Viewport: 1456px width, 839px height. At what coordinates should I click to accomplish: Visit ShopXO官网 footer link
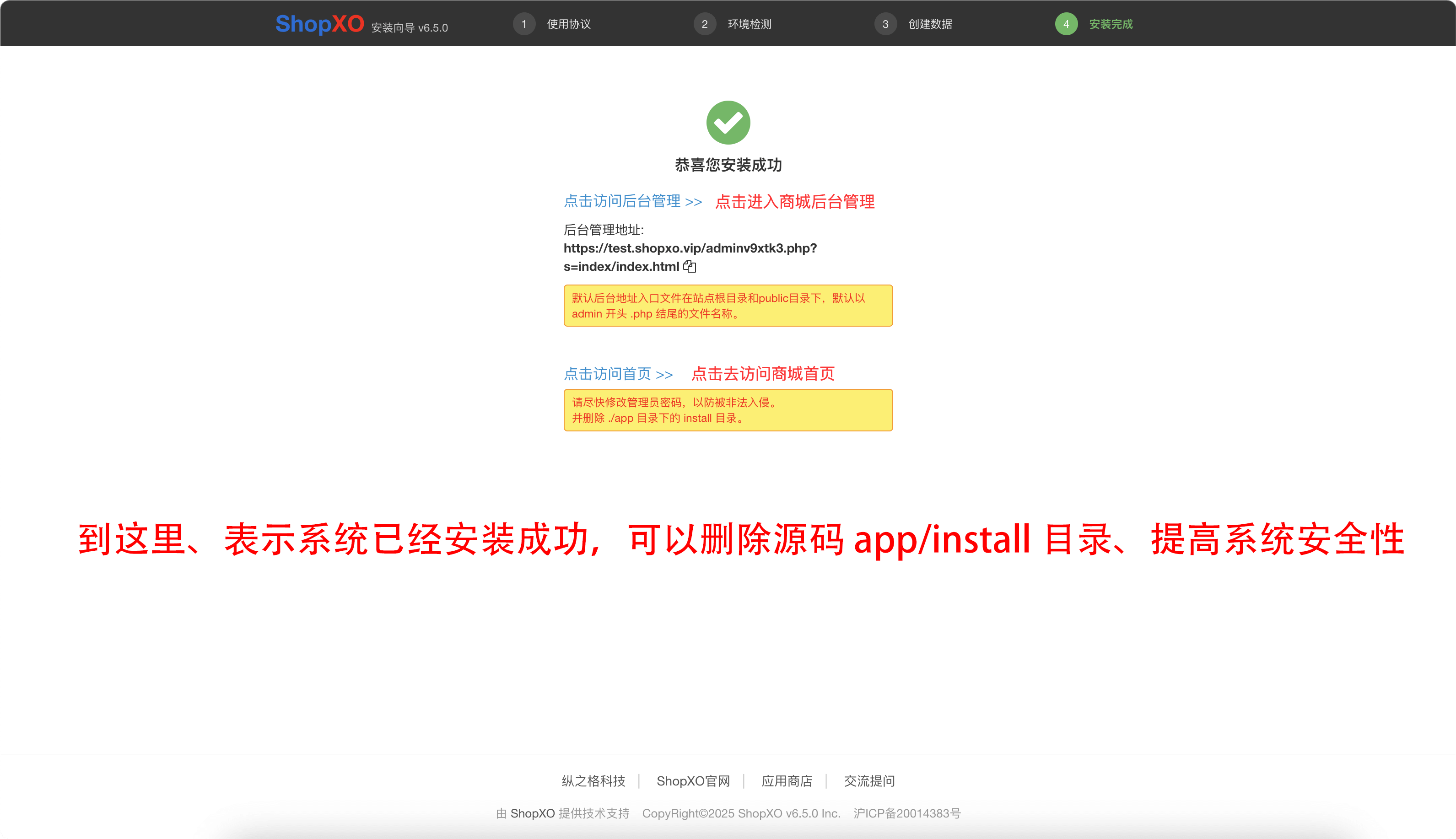tap(693, 781)
